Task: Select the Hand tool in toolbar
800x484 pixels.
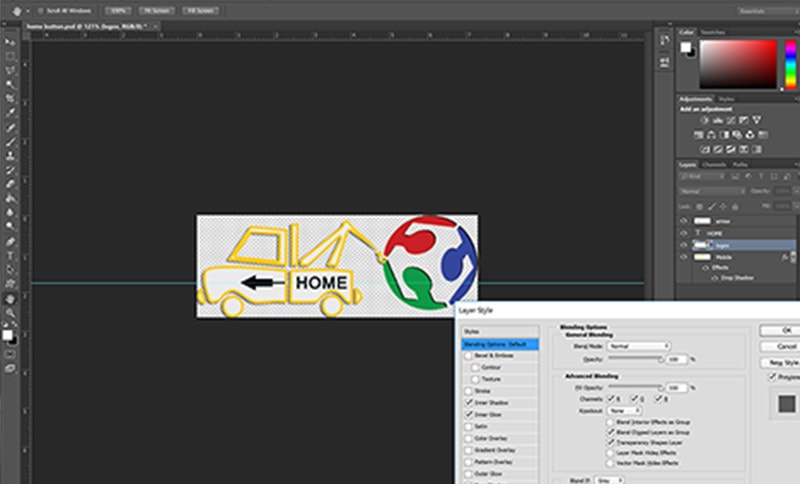Action: point(10,299)
